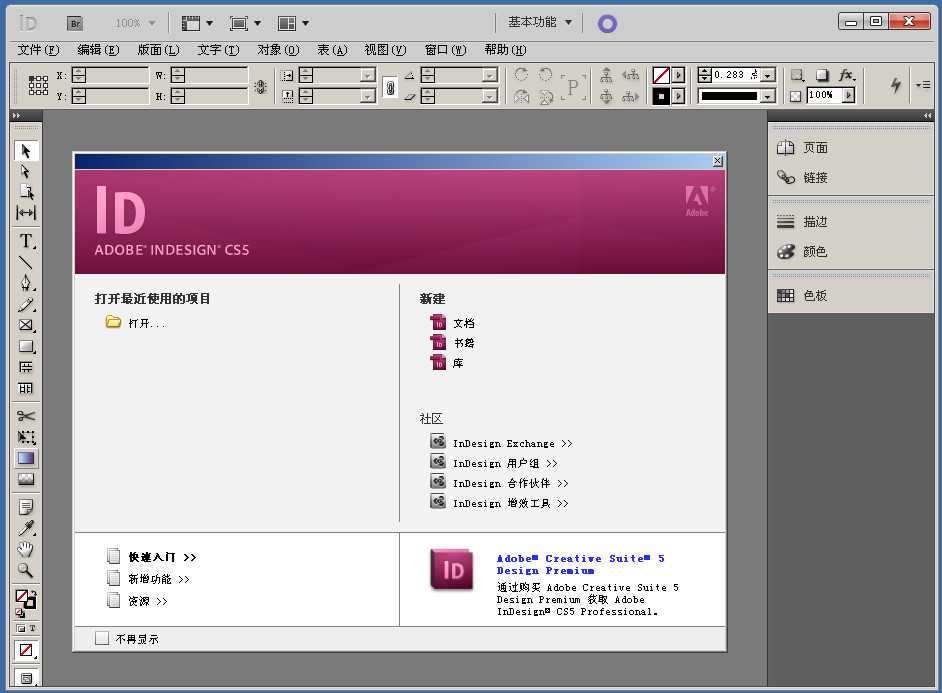Click the effects fx icon
The width and height of the screenshot is (942, 693).
(x=846, y=75)
